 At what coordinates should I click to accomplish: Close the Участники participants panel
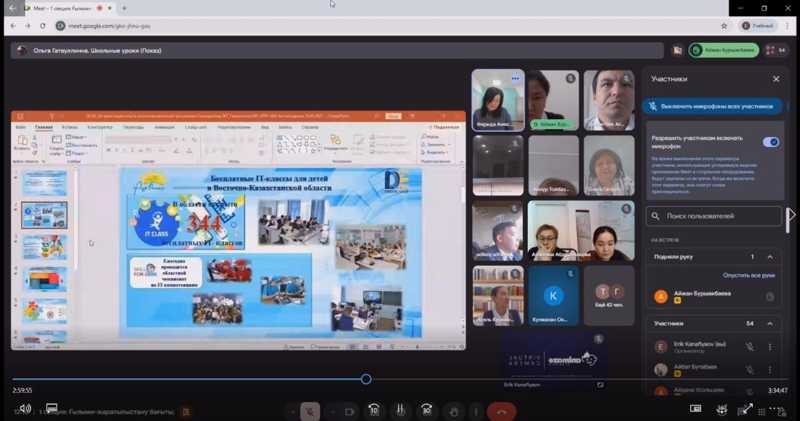click(776, 78)
